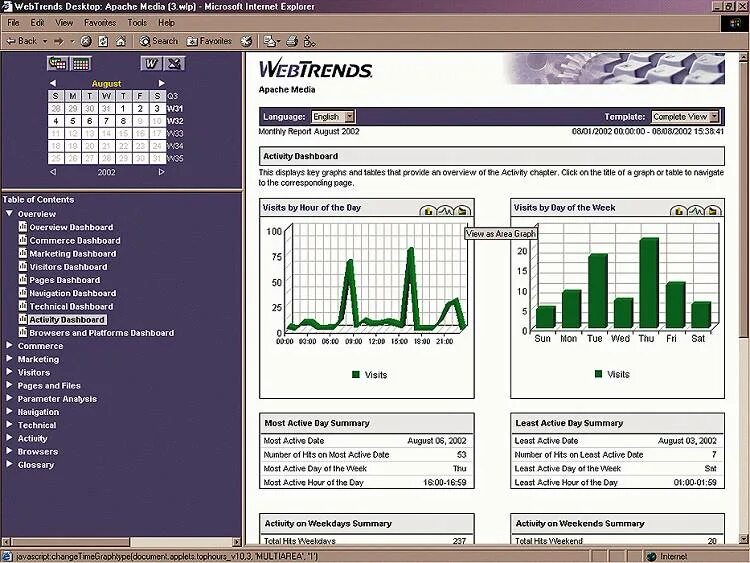Expand the Pages and Files section
Screen dimensions: 750x563
9,385
